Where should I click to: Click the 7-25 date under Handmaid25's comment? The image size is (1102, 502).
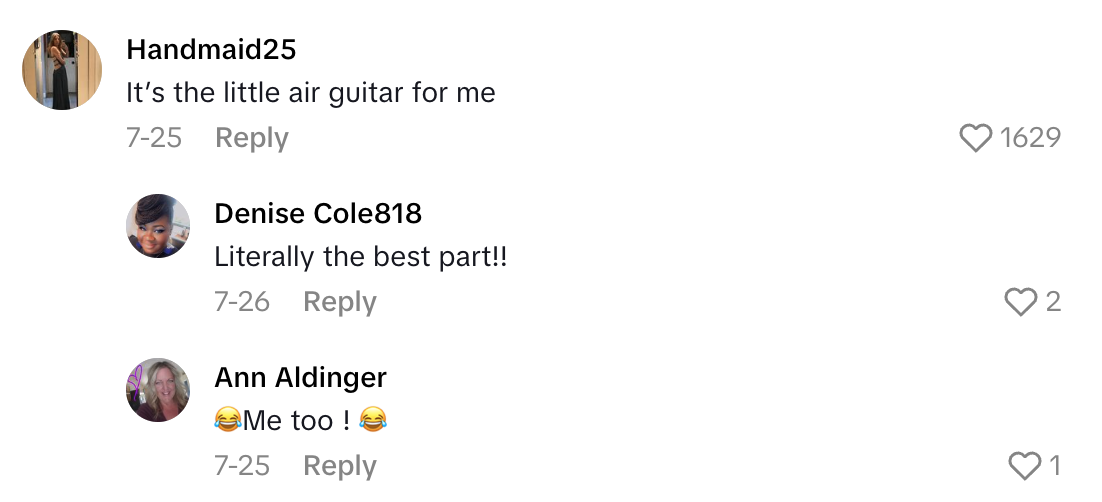point(154,138)
